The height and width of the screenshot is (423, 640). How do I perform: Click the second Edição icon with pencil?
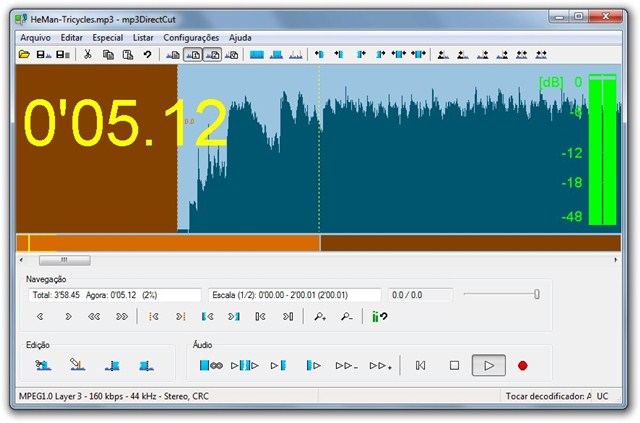click(x=77, y=365)
